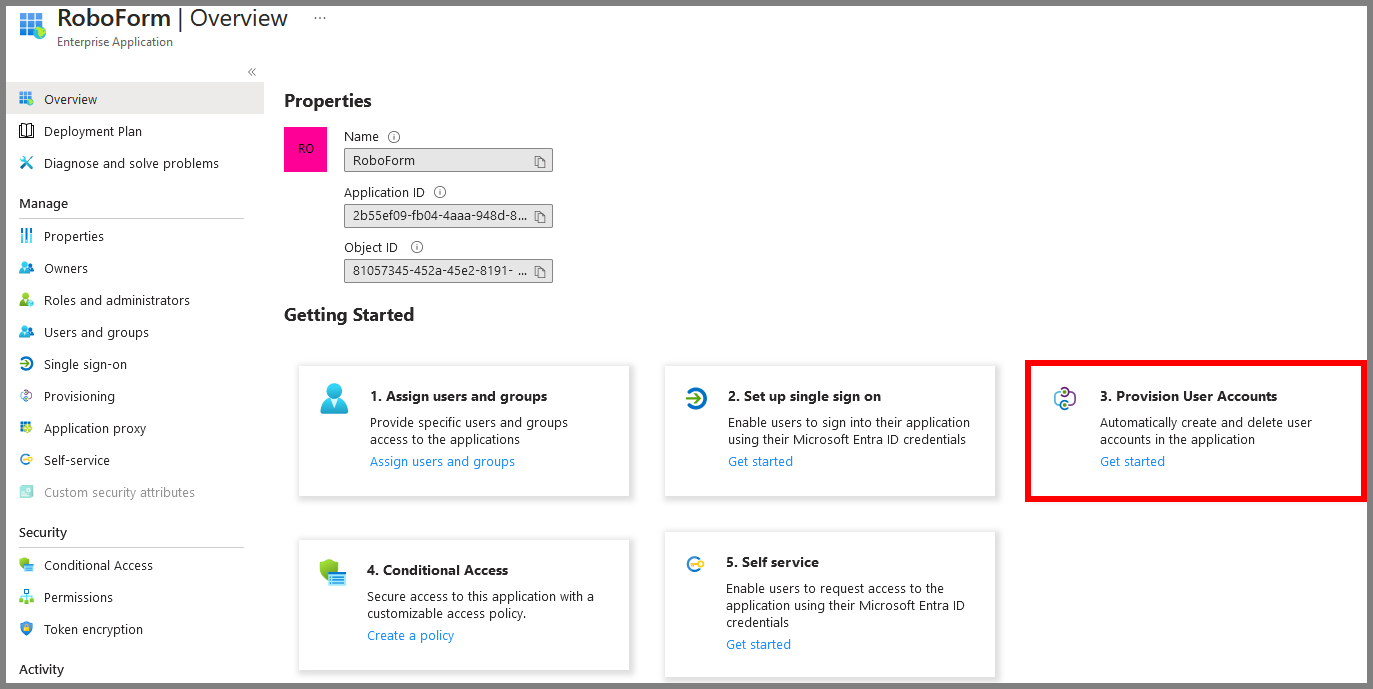Open Overview in the sidebar menu

tap(134, 99)
